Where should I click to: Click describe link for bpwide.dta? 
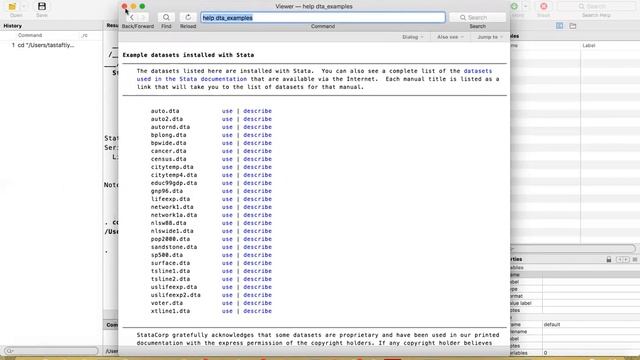pos(258,143)
